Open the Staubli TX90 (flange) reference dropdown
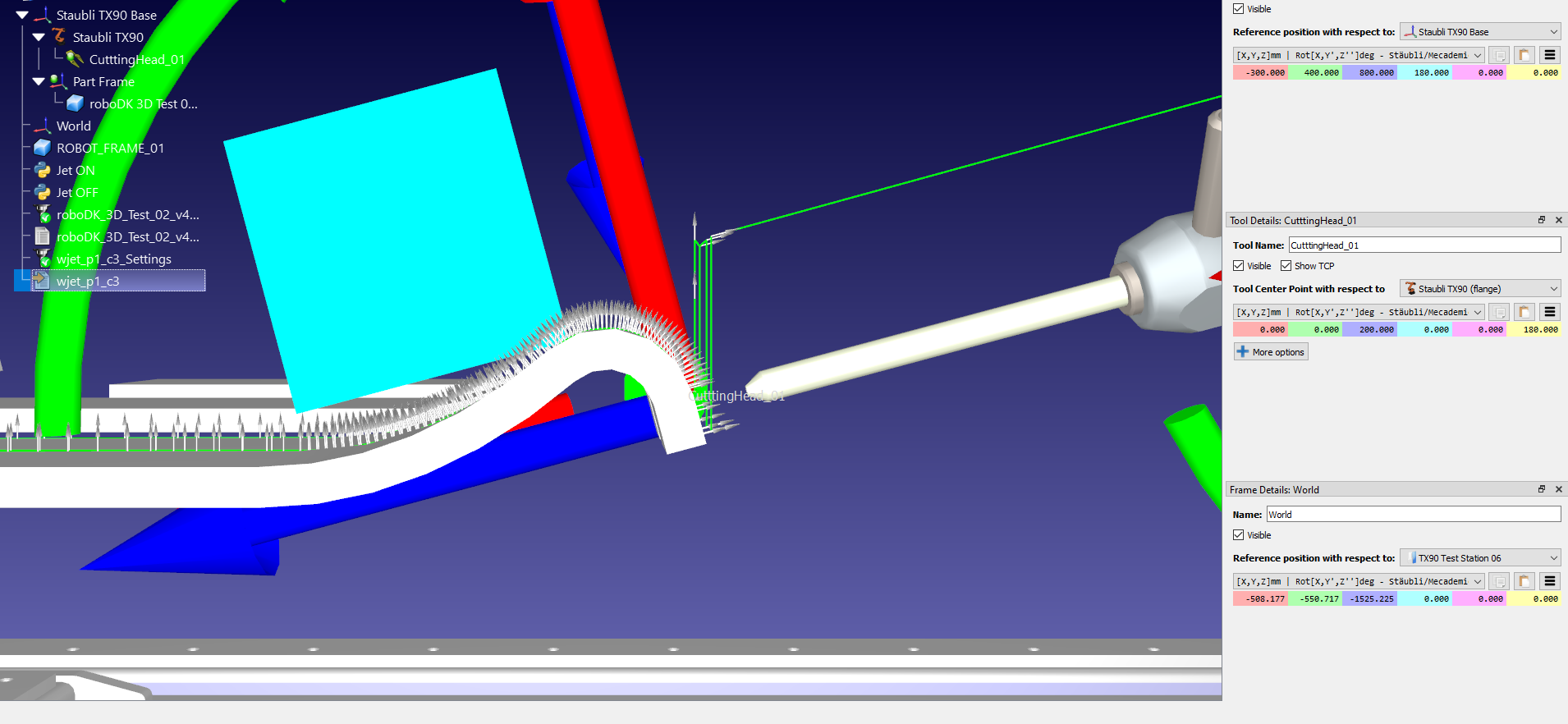 pos(1479,289)
